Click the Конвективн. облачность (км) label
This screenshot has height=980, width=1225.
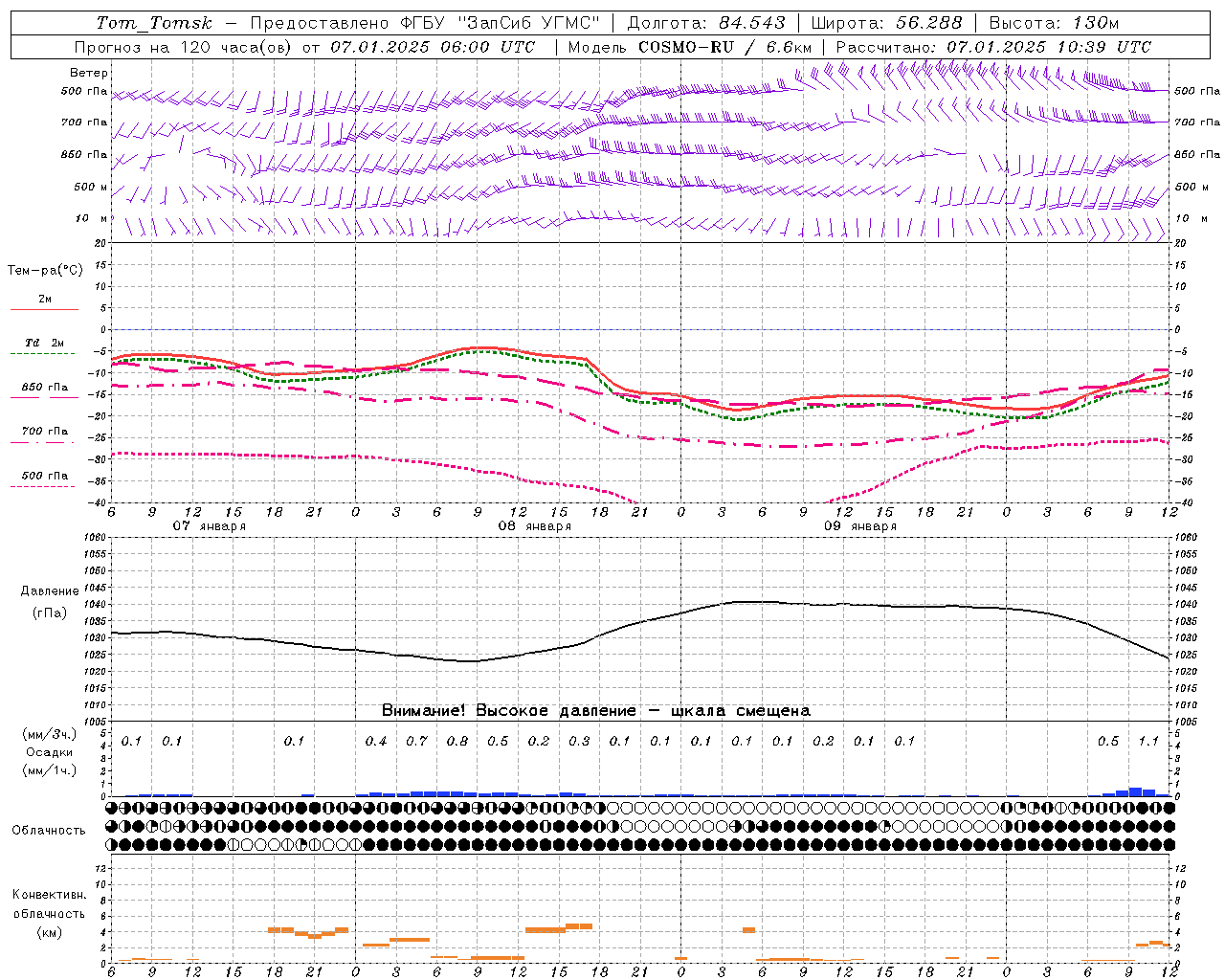pos(49,913)
